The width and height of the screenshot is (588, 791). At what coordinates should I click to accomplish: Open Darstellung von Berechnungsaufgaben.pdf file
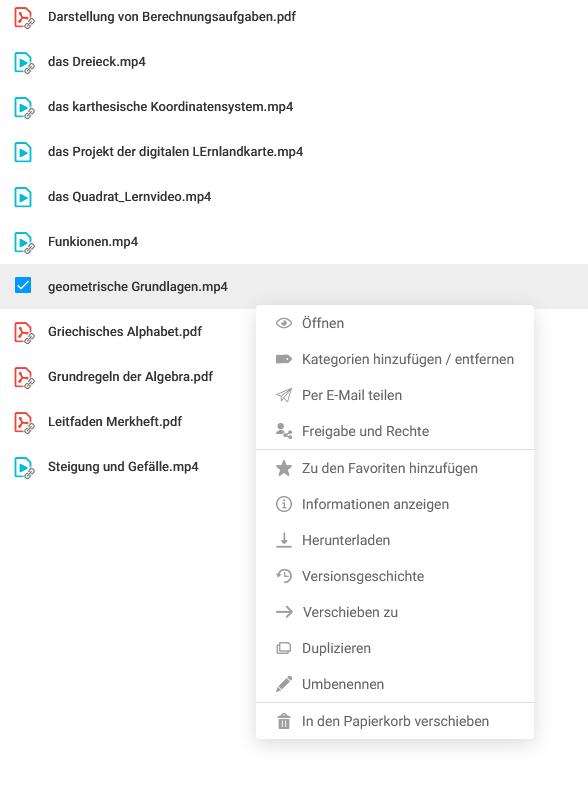(171, 17)
